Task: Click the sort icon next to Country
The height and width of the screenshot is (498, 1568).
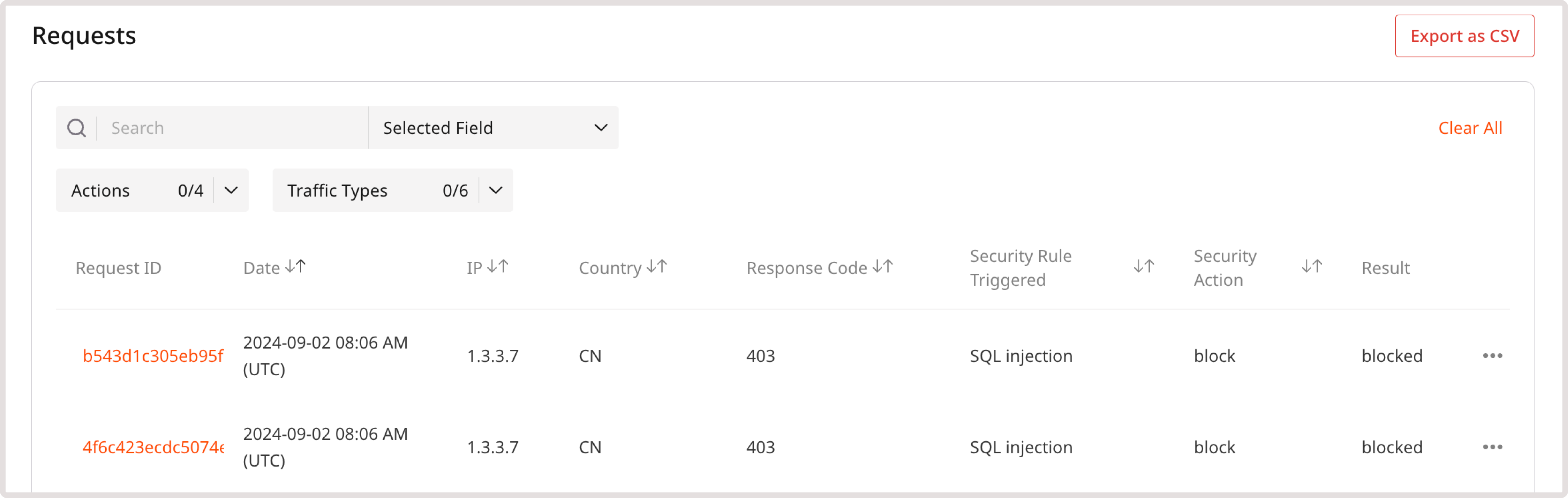Action: point(658,266)
